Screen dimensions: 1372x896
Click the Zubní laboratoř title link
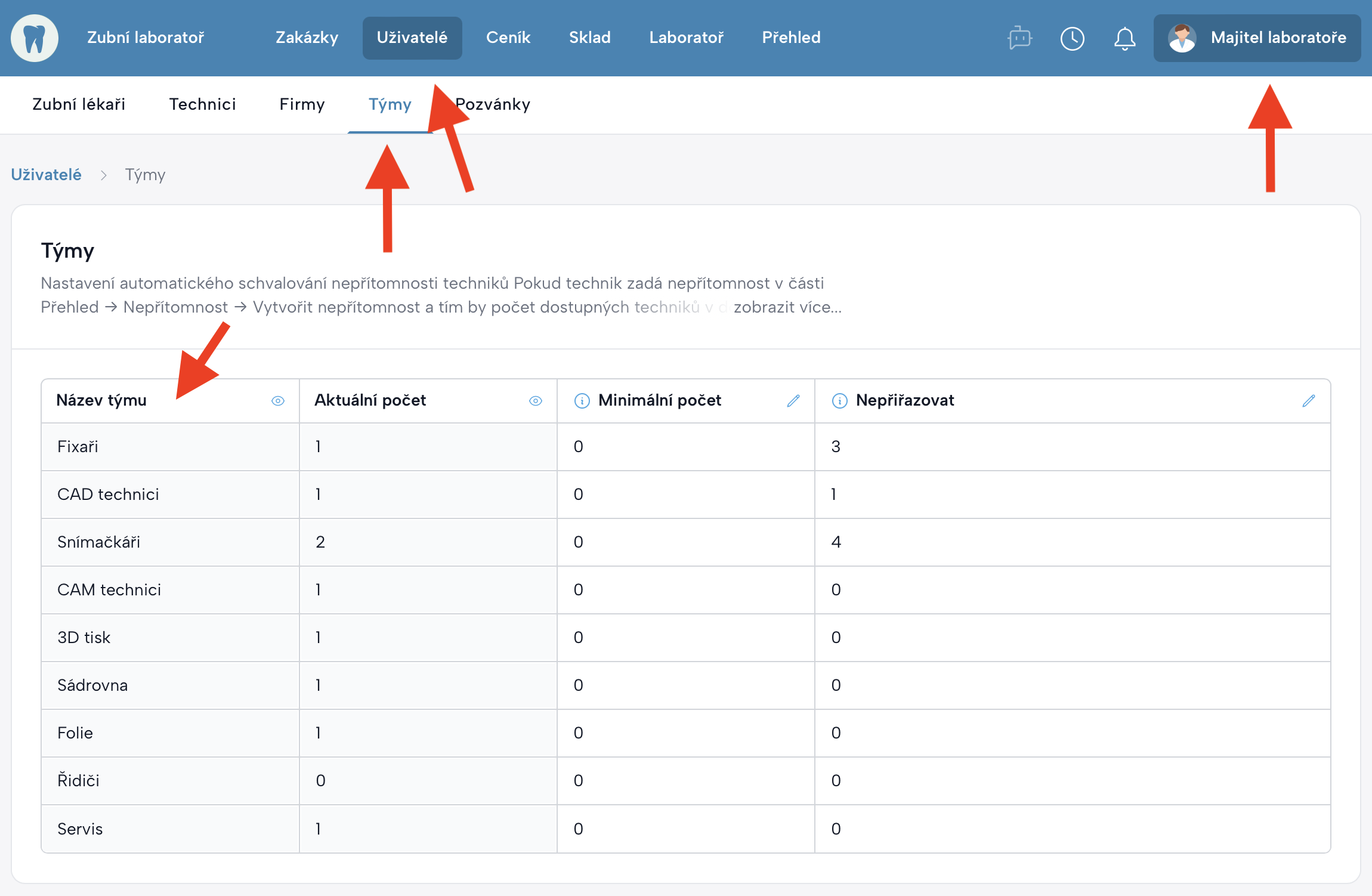point(146,38)
